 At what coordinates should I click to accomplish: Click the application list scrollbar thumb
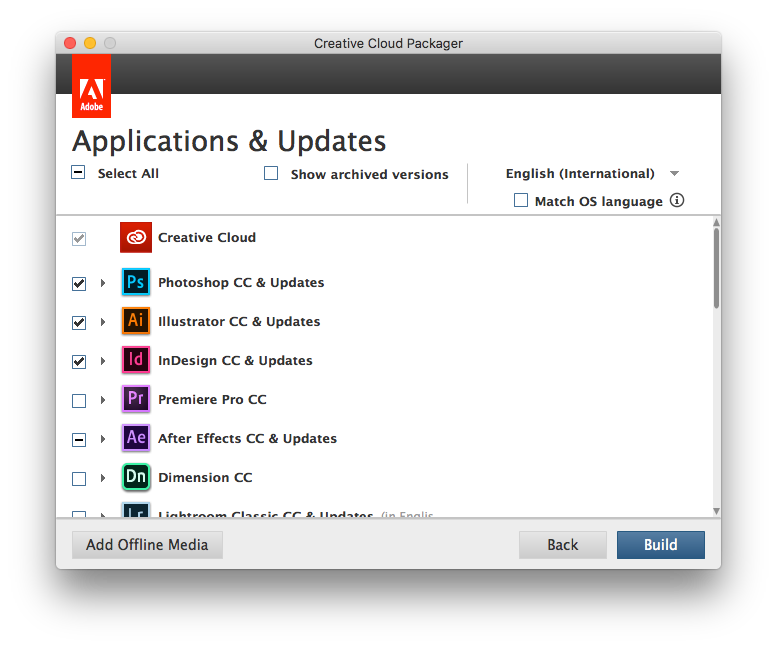click(716, 268)
